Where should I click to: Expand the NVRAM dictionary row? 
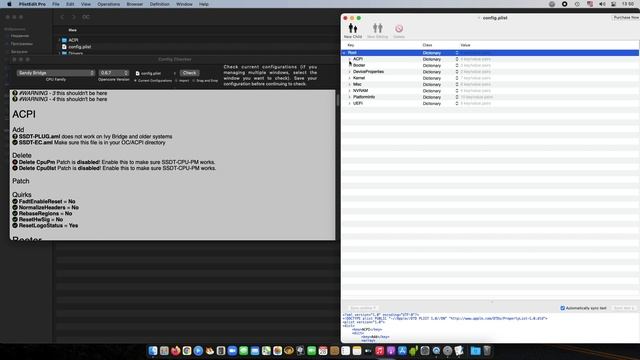[350, 91]
